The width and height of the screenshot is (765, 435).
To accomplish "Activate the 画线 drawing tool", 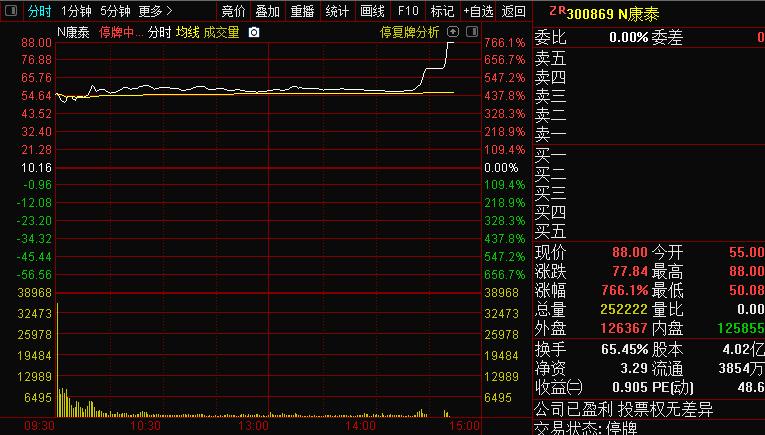I will click(372, 11).
